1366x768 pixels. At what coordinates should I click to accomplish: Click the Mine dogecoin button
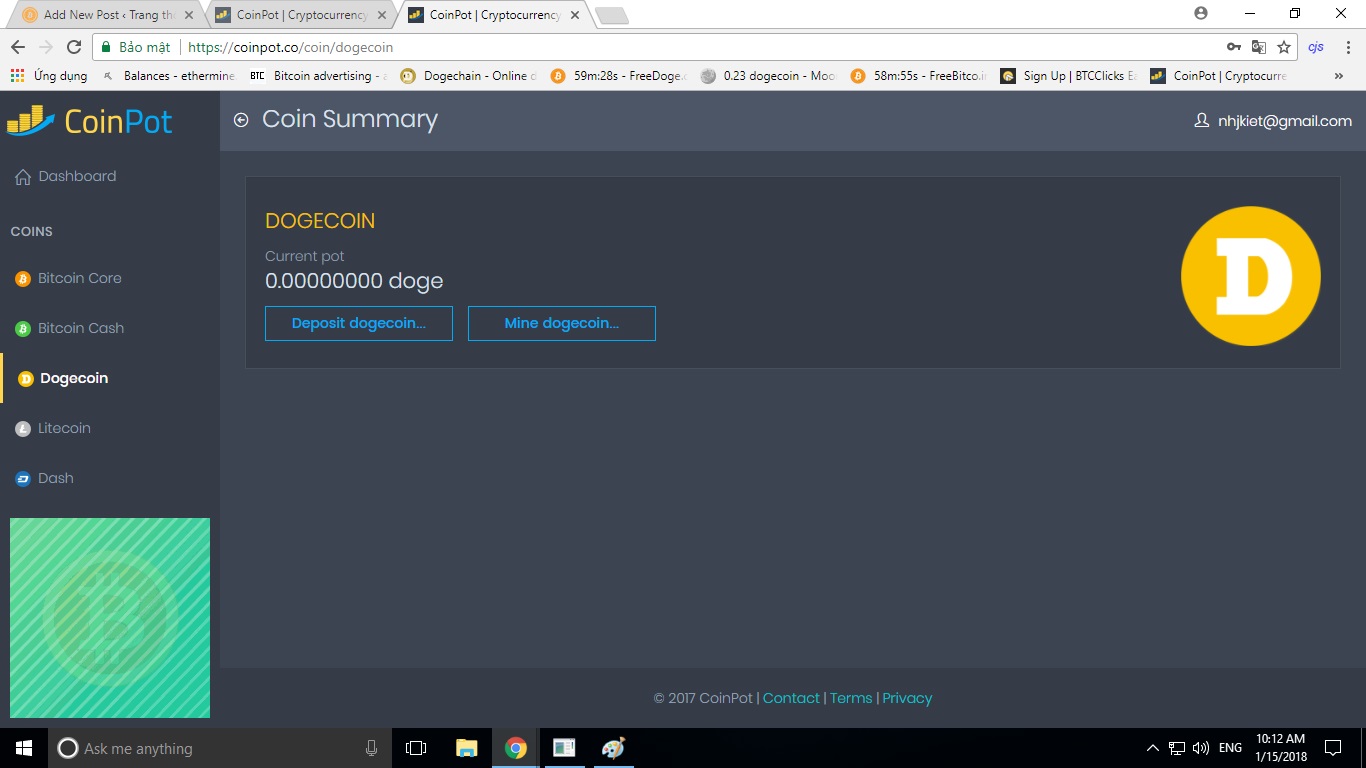click(562, 323)
